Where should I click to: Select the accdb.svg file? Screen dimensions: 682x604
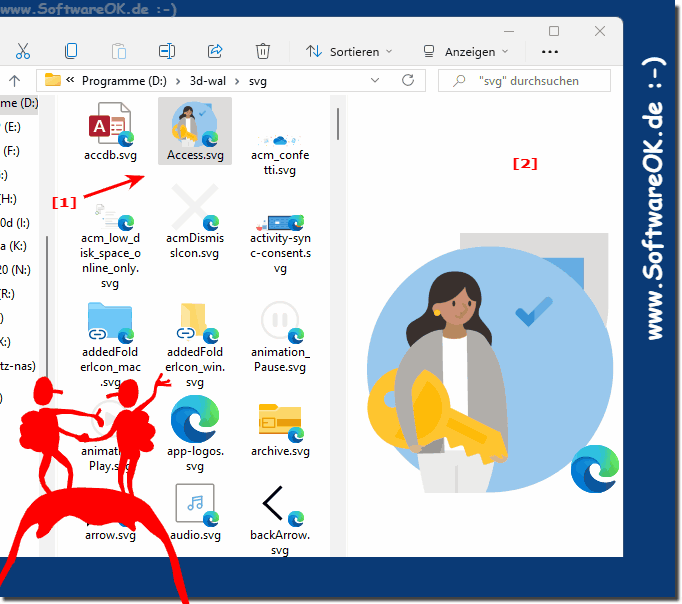point(110,131)
